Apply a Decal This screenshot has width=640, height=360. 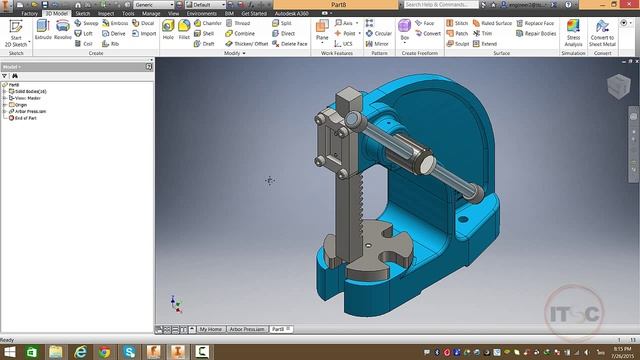(x=143, y=23)
